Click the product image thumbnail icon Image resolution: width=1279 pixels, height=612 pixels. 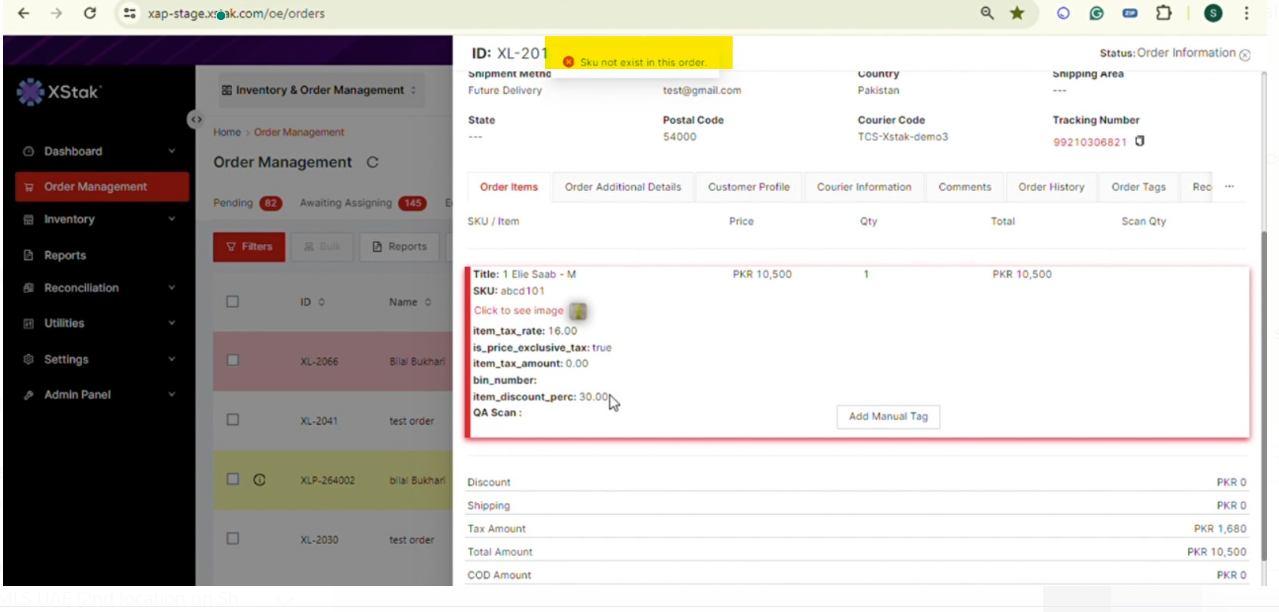point(578,311)
